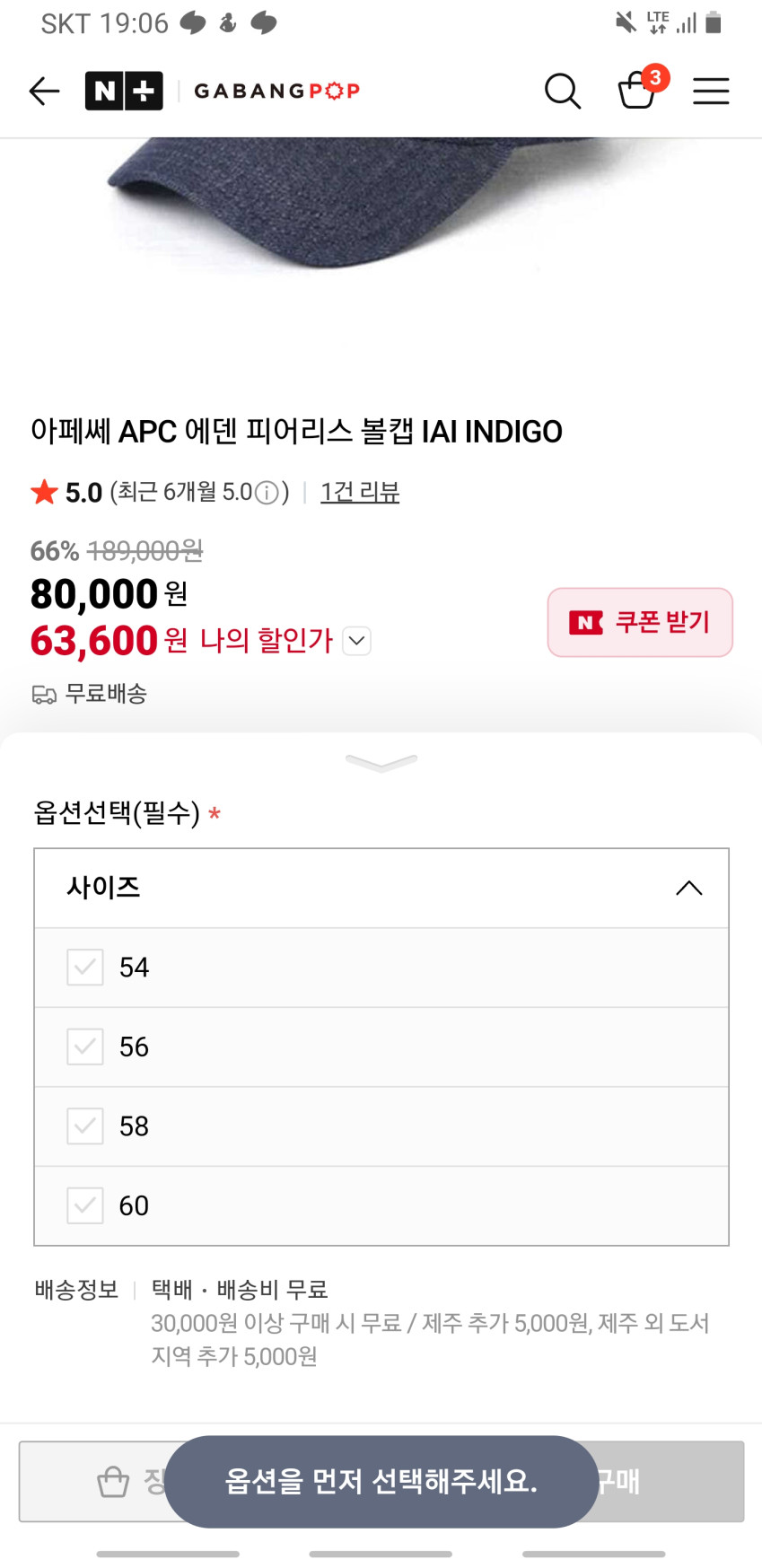The width and height of the screenshot is (762, 1568).
Task: Open shopping cart with 3 items
Action: (638, 90)
